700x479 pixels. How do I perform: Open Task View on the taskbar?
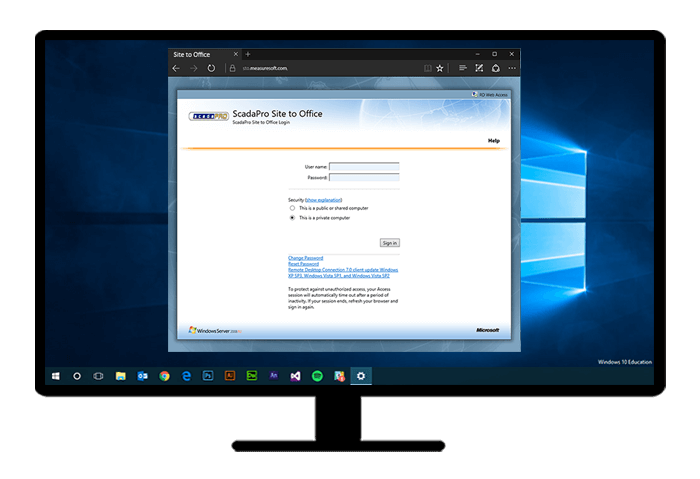pos(98,376)
